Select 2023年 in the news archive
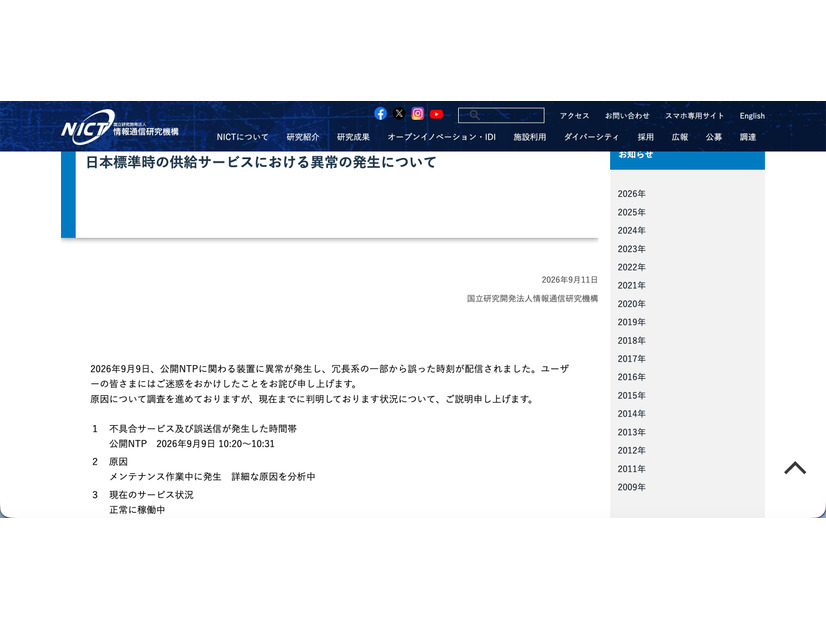Screen dimensions: 826x620 tap(631, 249)
